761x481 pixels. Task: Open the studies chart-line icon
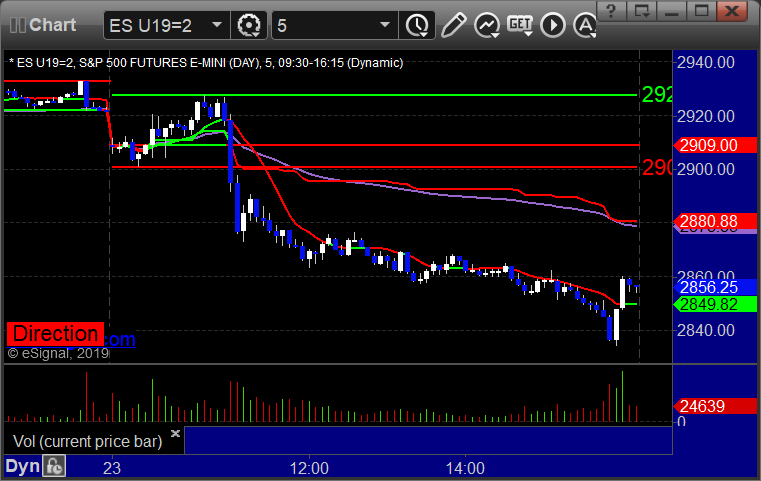click(487, 25)
